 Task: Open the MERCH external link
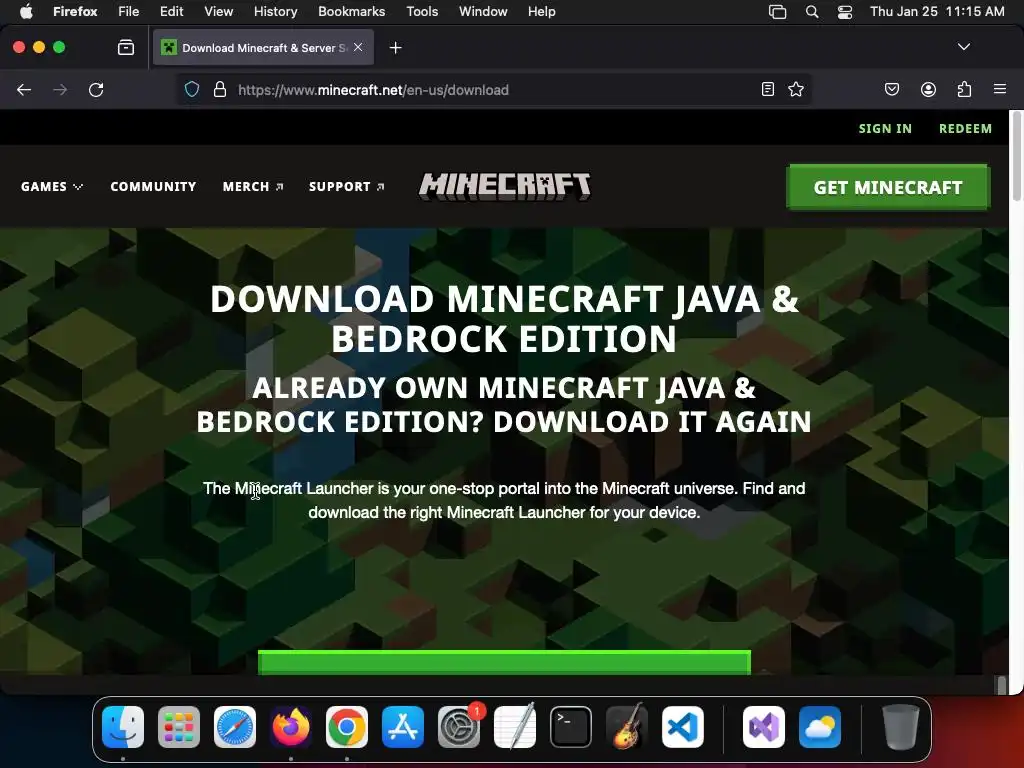point(253,187)
